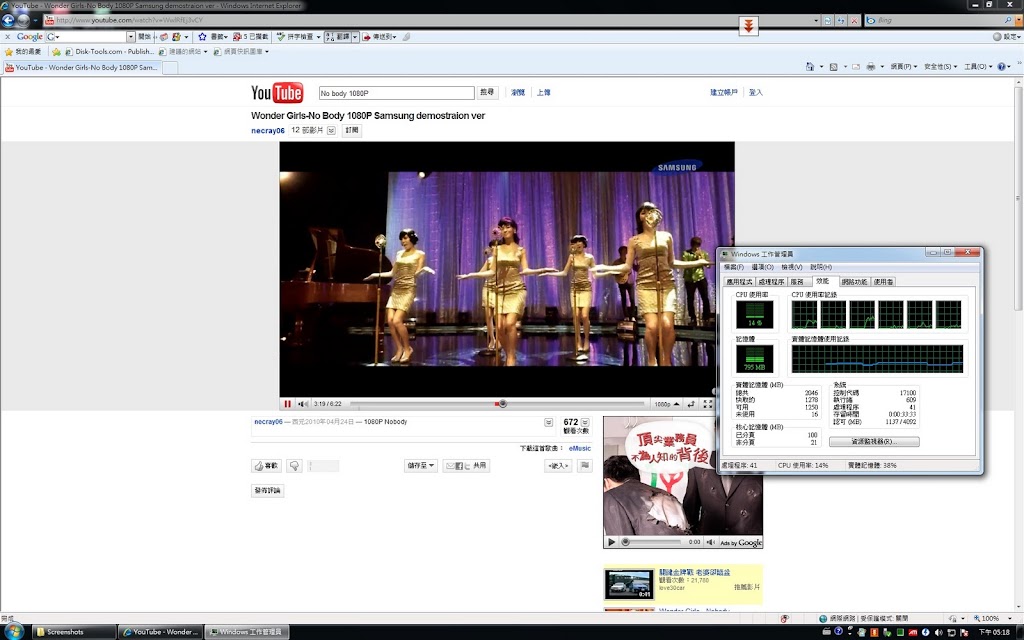
Task: Click the YouTube upload link in the header
Action: (543, 93)
